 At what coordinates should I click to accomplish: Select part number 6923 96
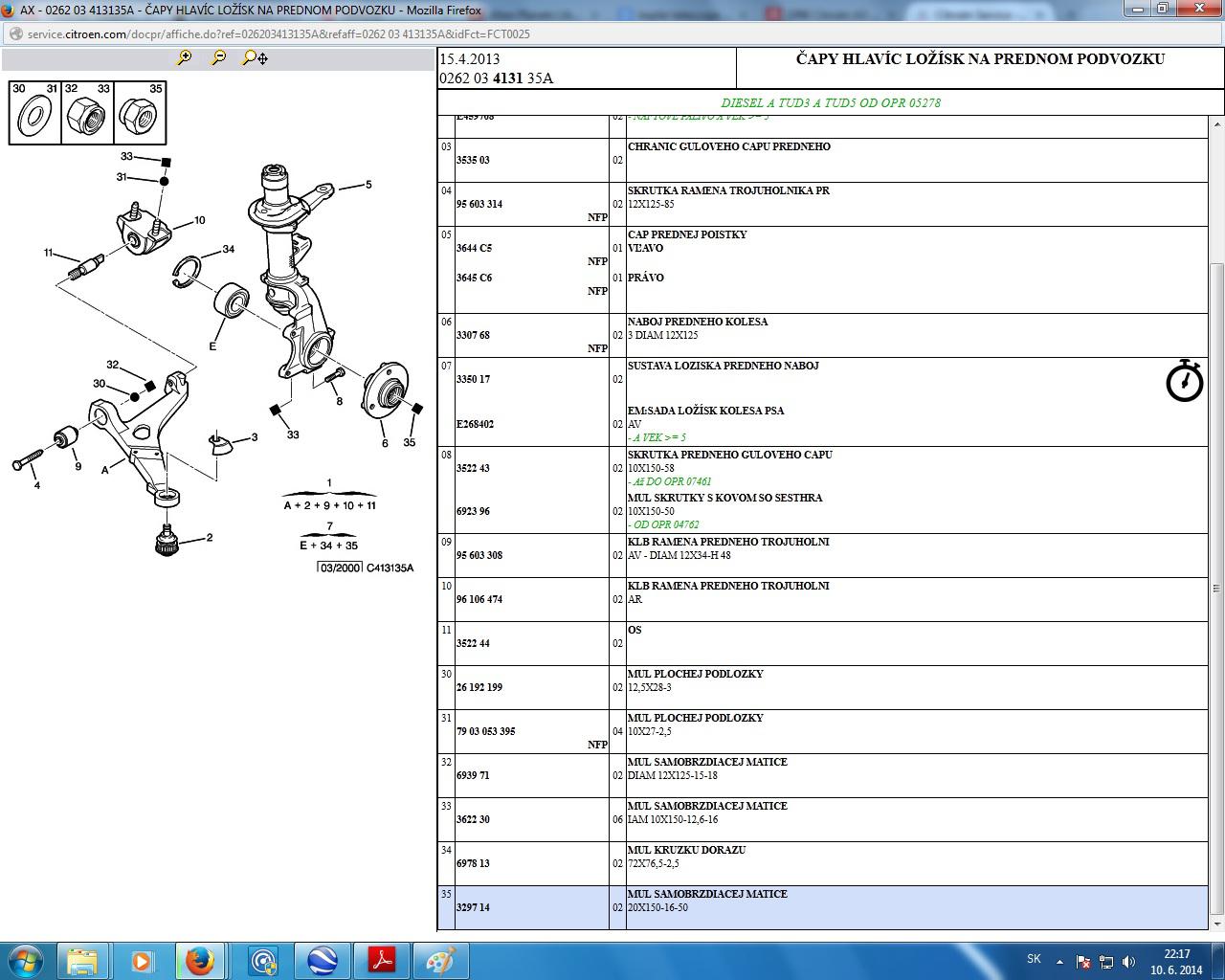click(473, 511)
